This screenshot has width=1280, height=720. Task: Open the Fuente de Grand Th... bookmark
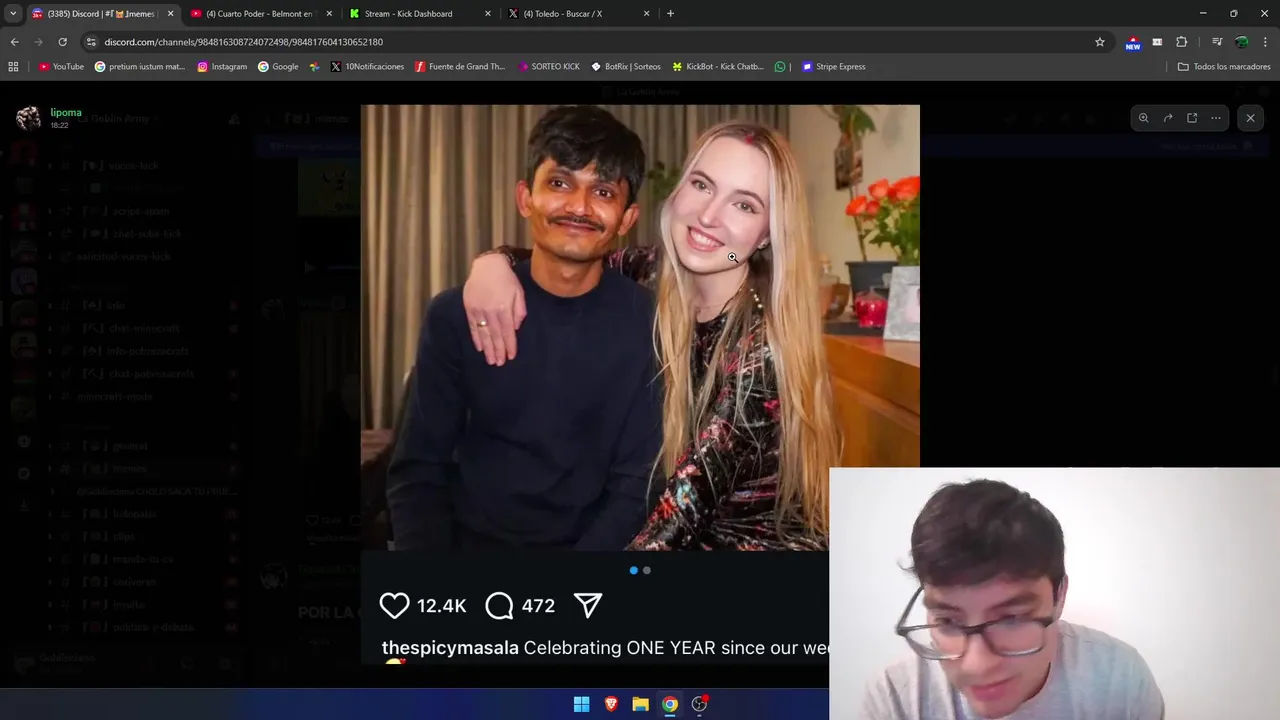pyautogui.click(x=460, y=67)
